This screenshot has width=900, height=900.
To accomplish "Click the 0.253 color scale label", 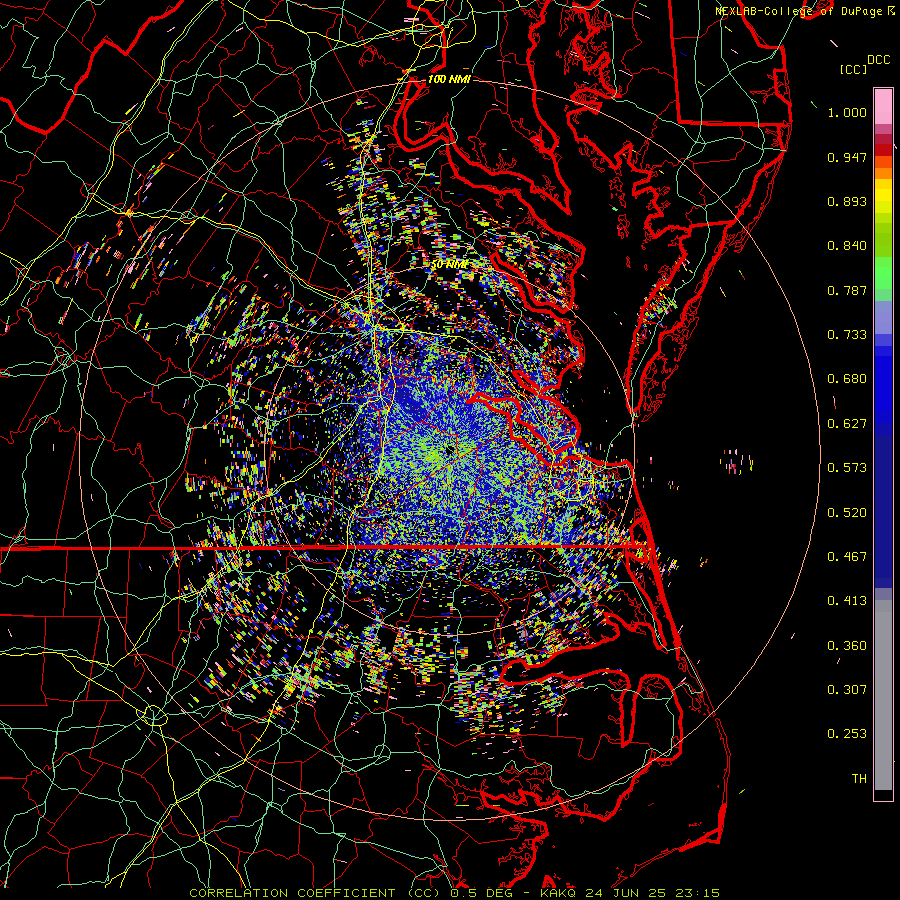I will tap(847, 734).
